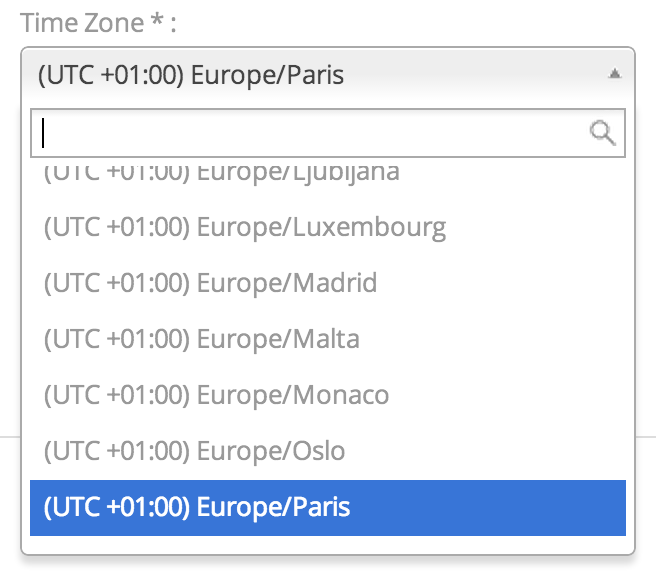656x576 pixels.
Task: Click the (UTC +01:00) prefix of Oslo
Action: [x=117, y=451]
